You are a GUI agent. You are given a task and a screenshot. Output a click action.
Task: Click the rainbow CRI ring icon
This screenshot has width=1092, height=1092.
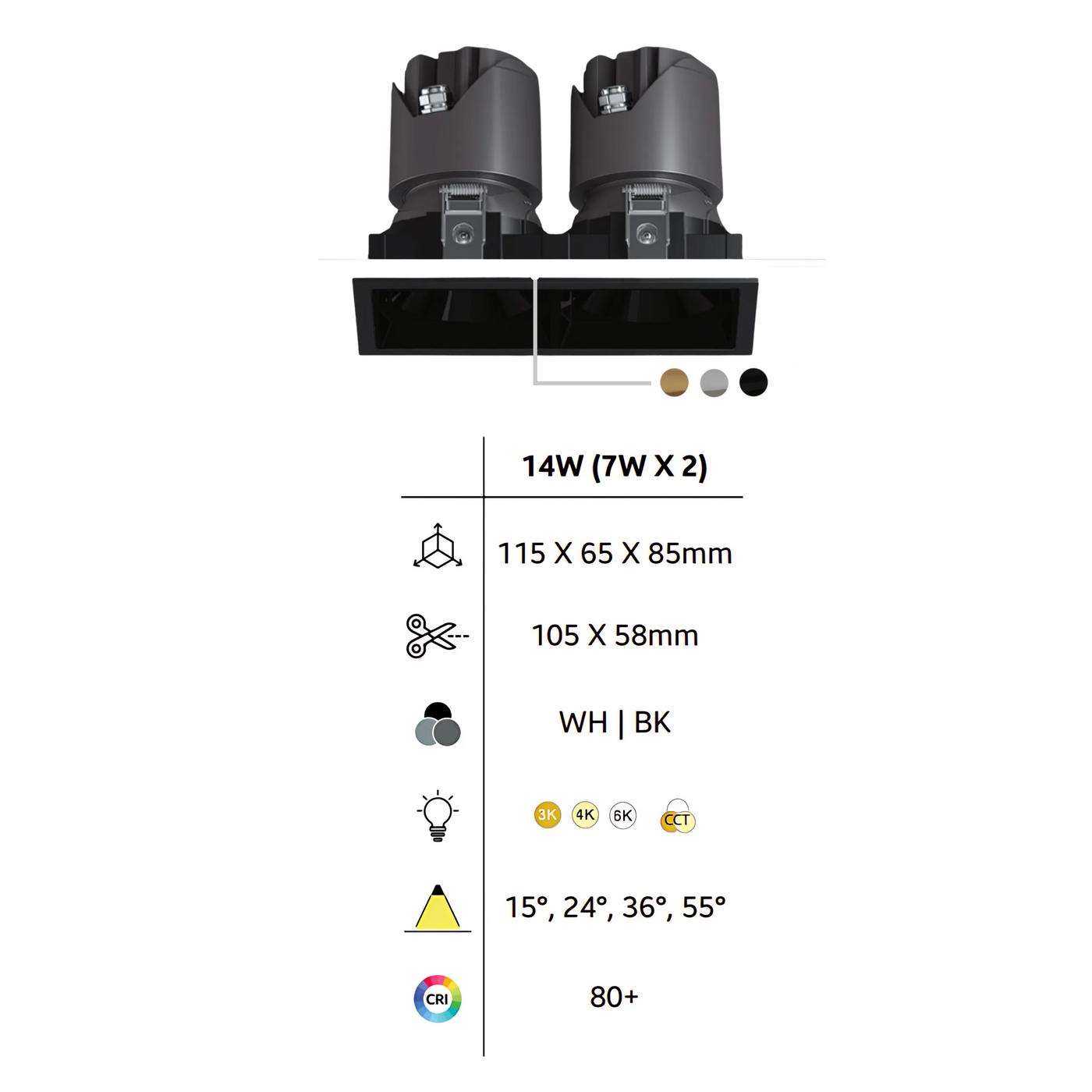coord(438,998)
